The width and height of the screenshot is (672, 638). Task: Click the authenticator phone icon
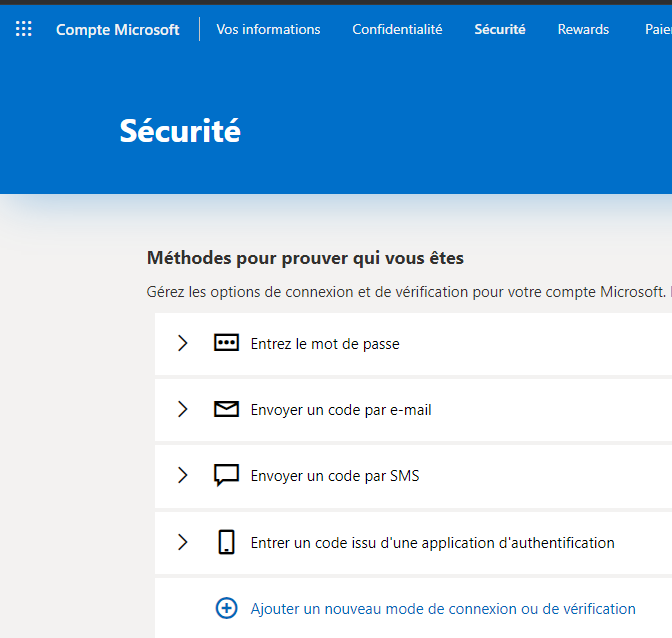(227, 542)
